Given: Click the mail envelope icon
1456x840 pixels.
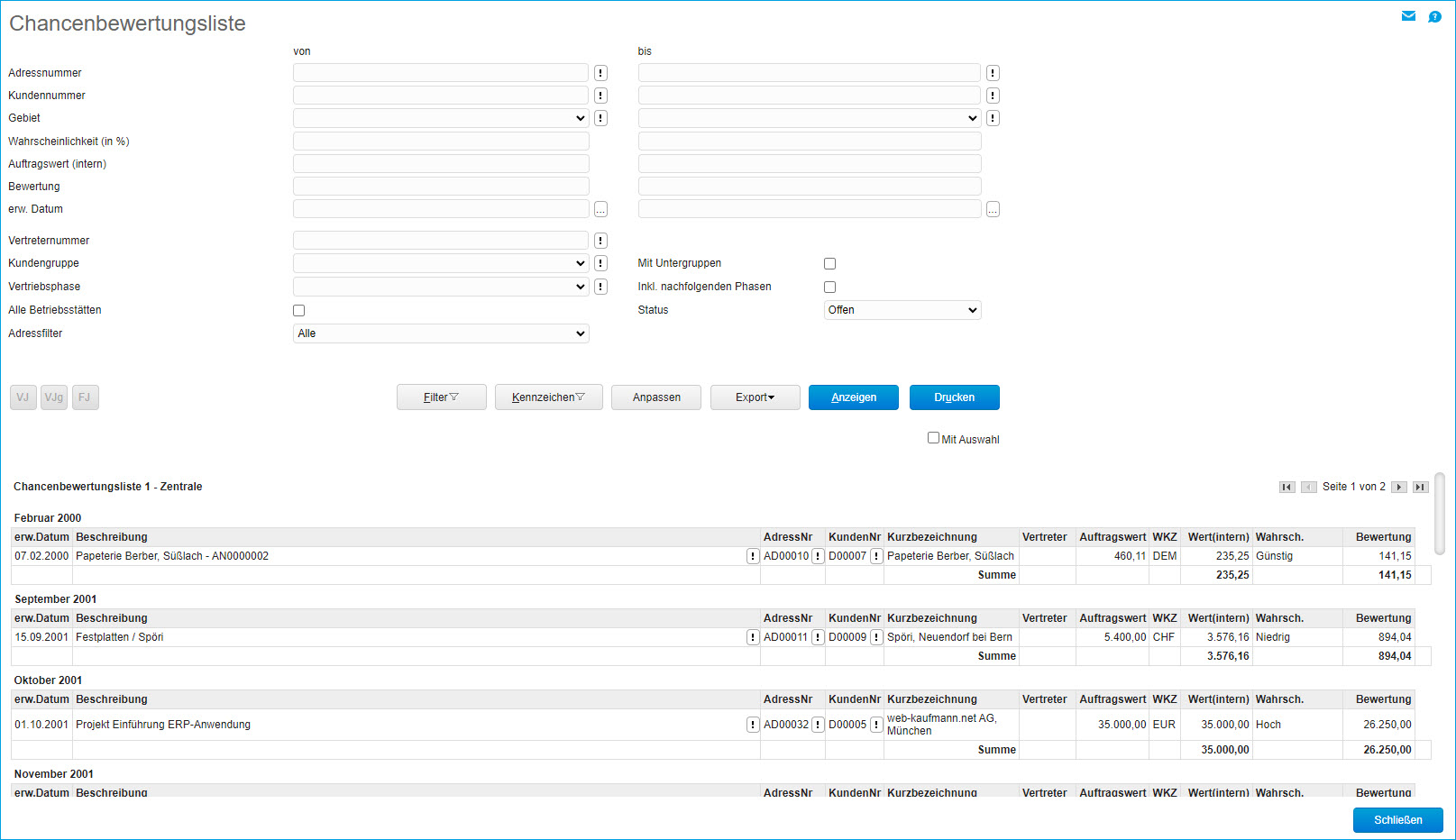Looking at the screenshot, I should pyautogui.click(x=1408, y=16).
